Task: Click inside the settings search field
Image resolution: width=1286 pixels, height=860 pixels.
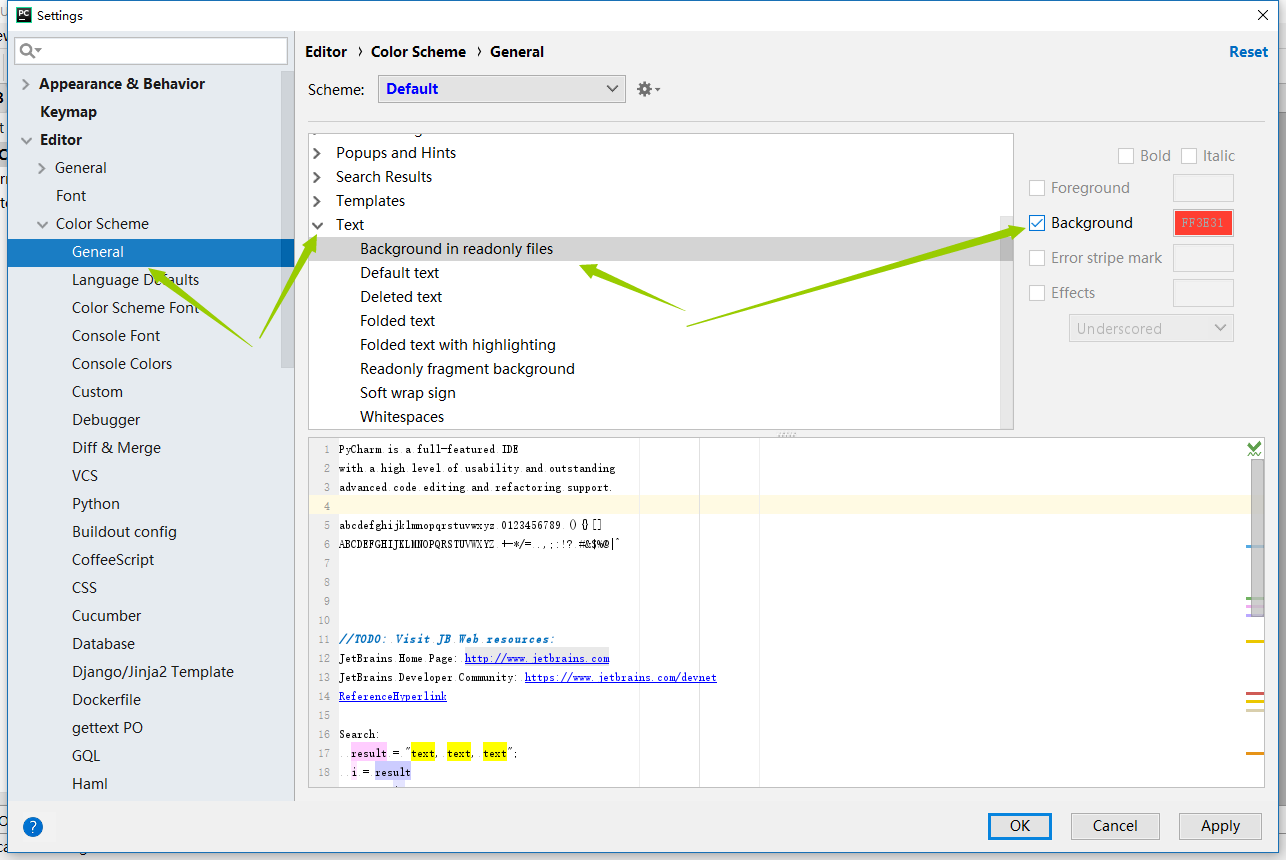Action: (151, 50)
